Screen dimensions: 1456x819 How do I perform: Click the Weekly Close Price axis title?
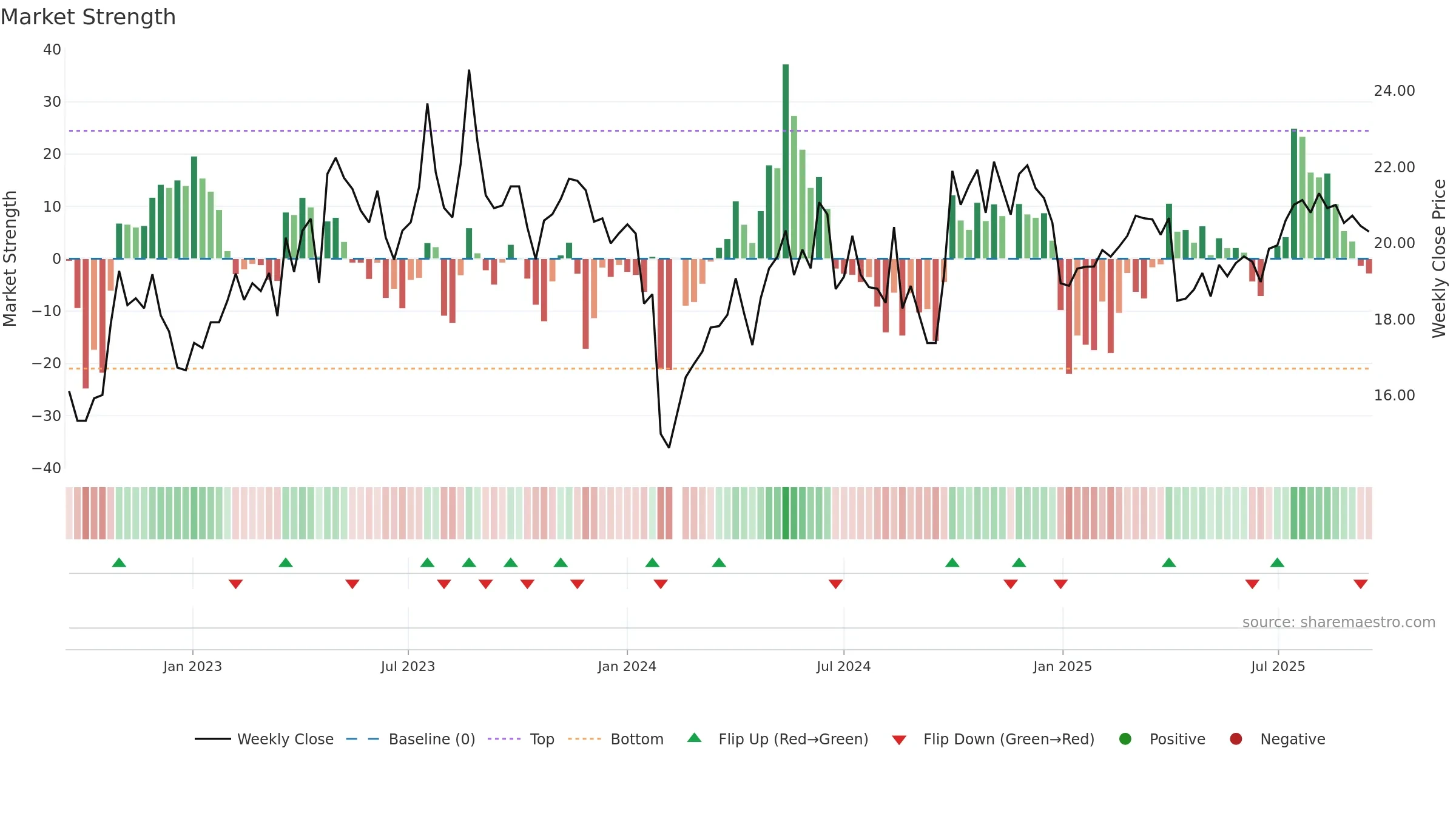pyautogui.click(x=1439, y=258)
